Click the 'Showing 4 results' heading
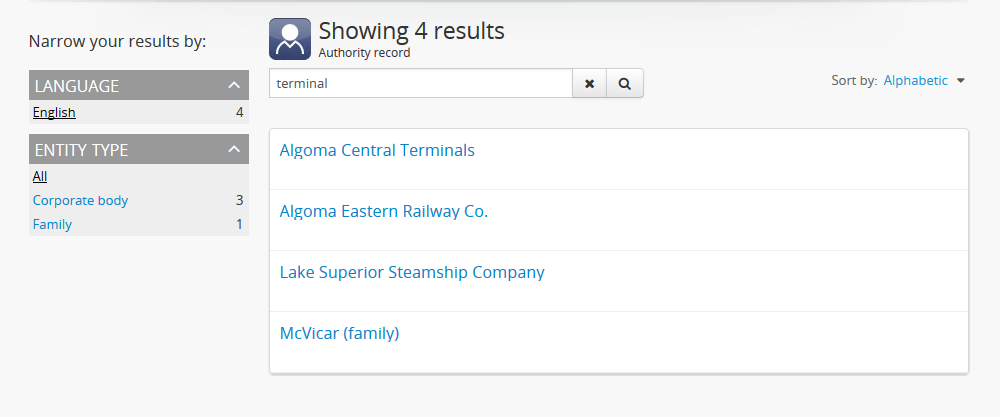Viewport: 1000px width, 417px height. tap(411, 31)
